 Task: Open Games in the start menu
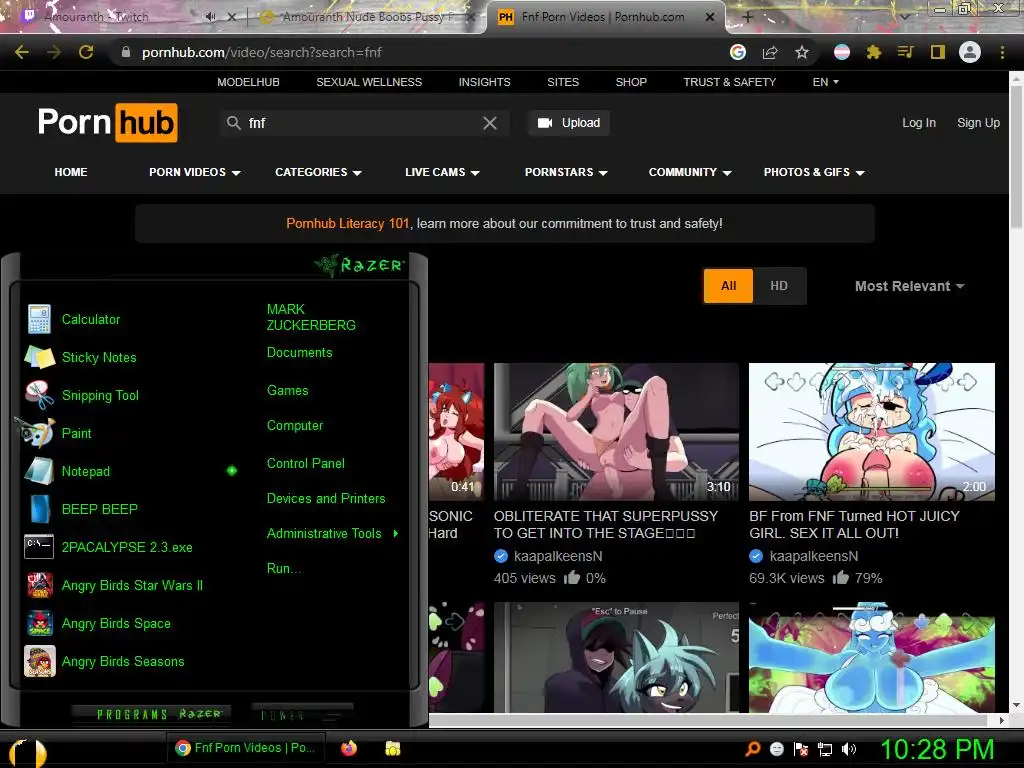[287, 391]
